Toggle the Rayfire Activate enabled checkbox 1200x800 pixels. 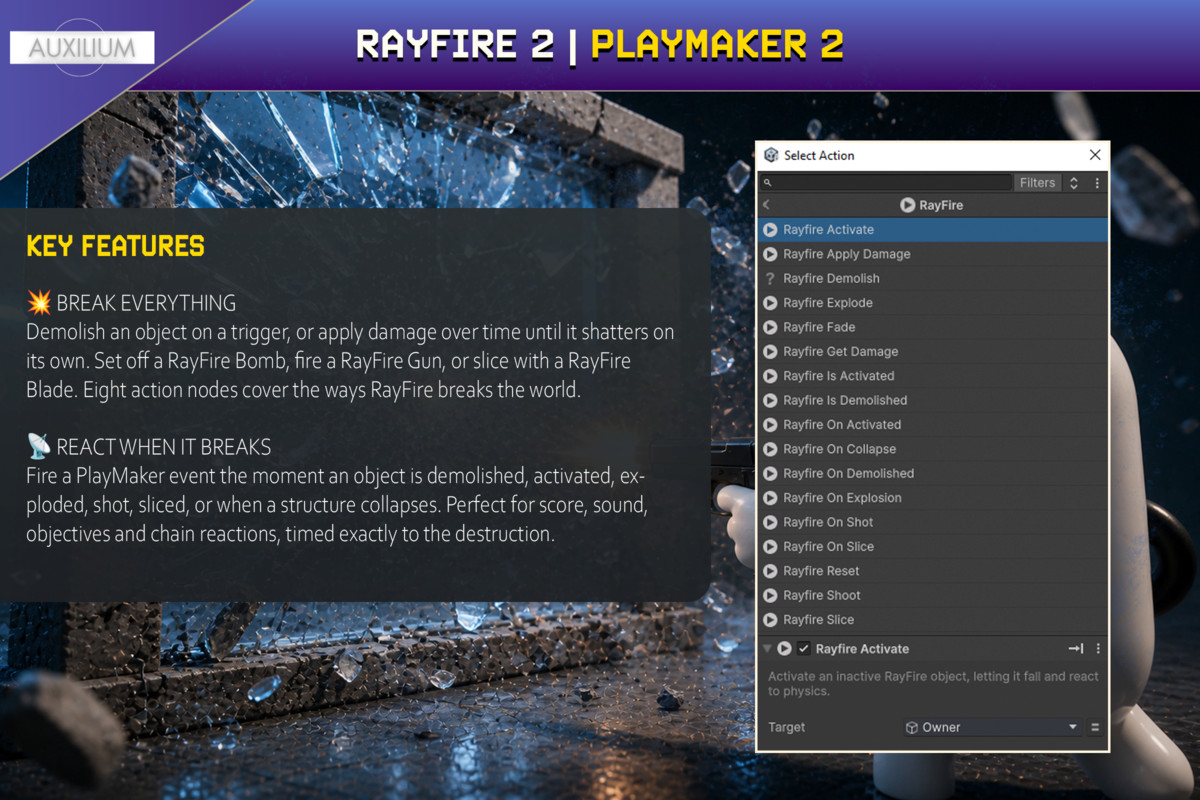804,649
